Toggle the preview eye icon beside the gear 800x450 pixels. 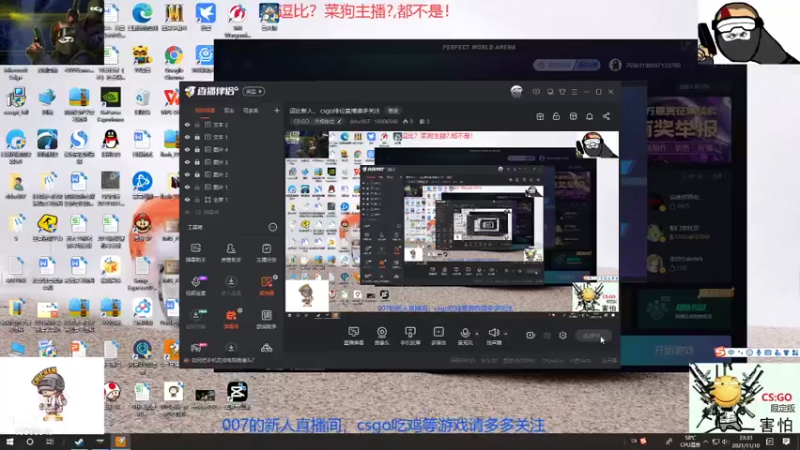tap(547, 335)
